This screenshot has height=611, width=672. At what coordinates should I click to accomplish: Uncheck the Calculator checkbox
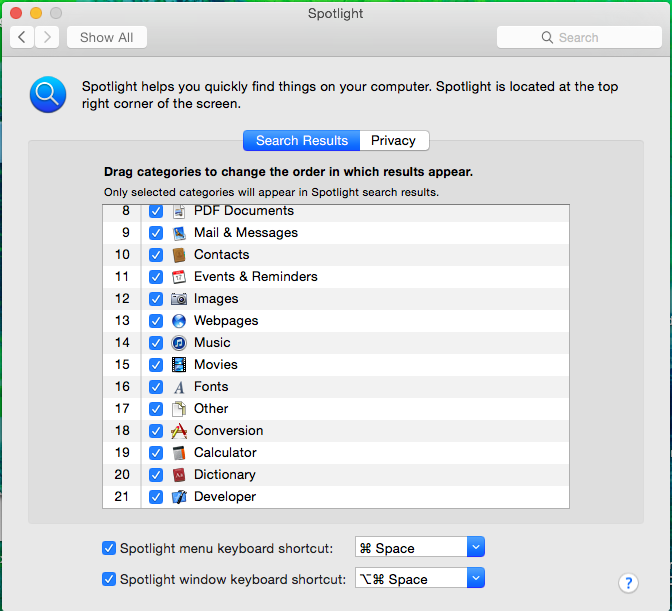[156, 453]
